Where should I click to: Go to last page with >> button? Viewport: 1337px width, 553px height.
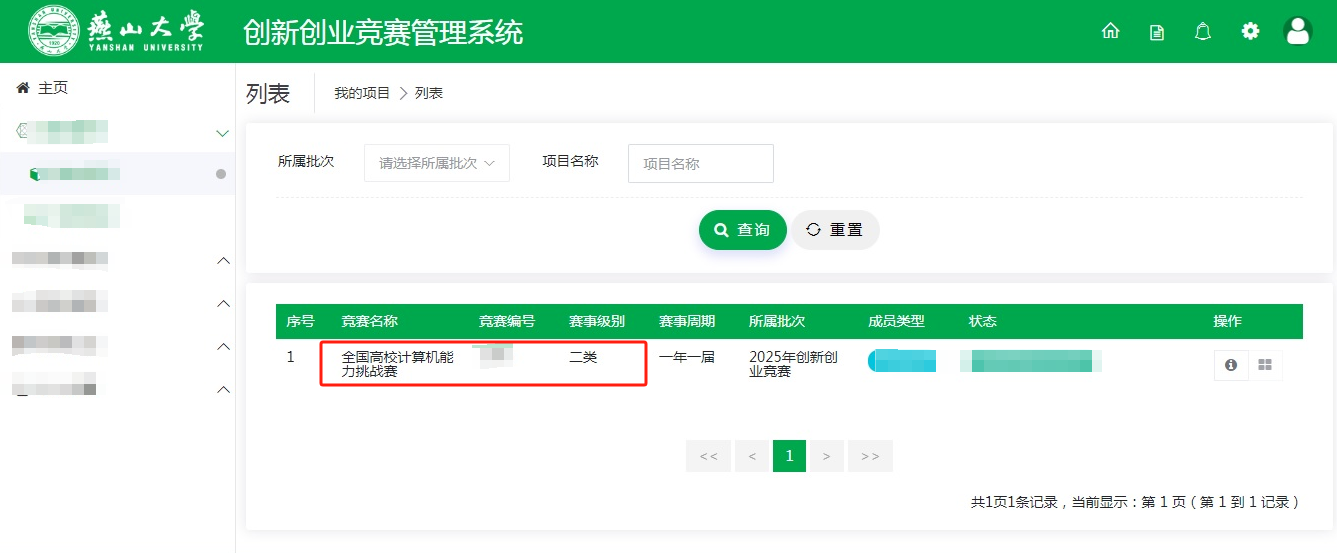coord(870,456)
